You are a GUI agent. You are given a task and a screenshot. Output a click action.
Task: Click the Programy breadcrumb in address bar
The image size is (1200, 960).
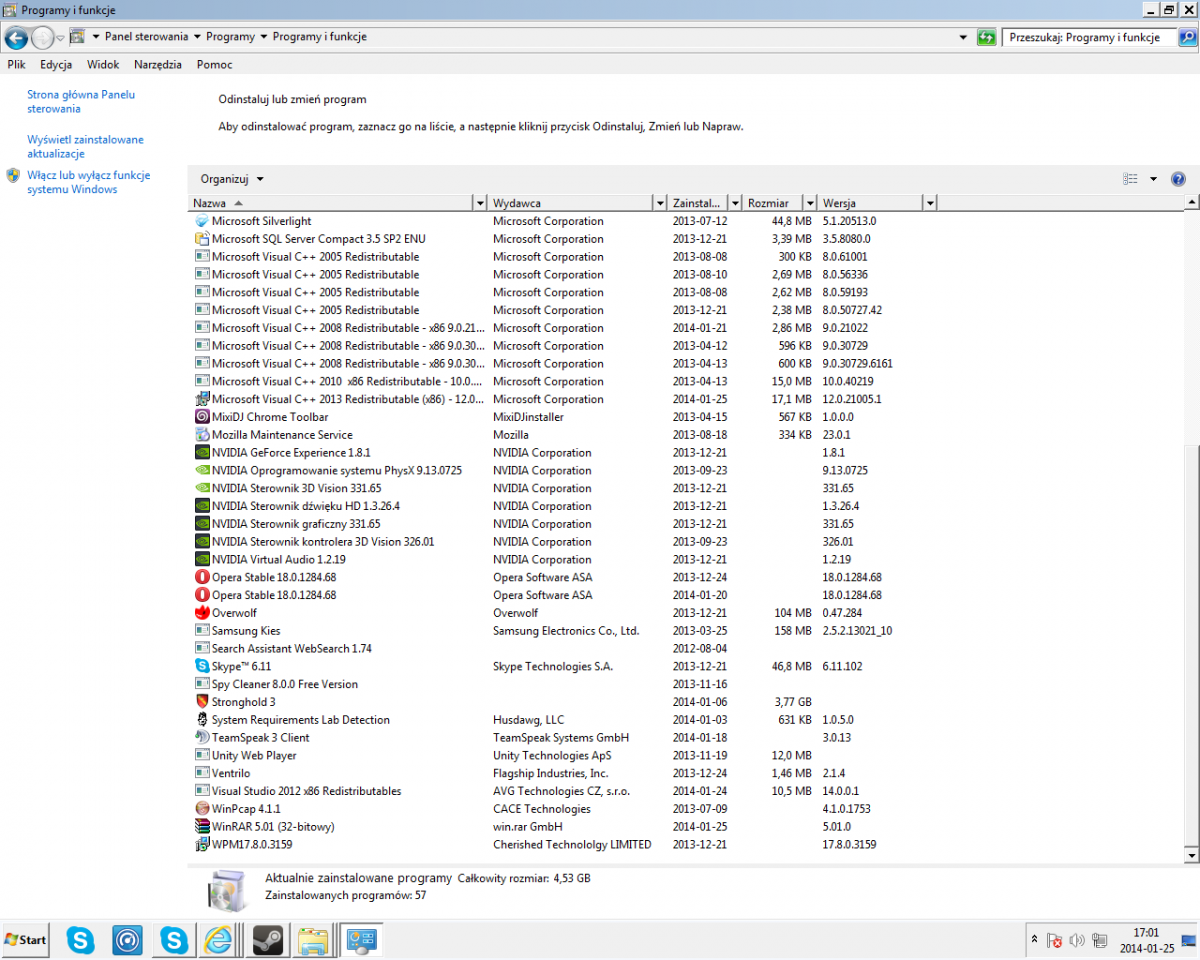(x=230, y=37)
